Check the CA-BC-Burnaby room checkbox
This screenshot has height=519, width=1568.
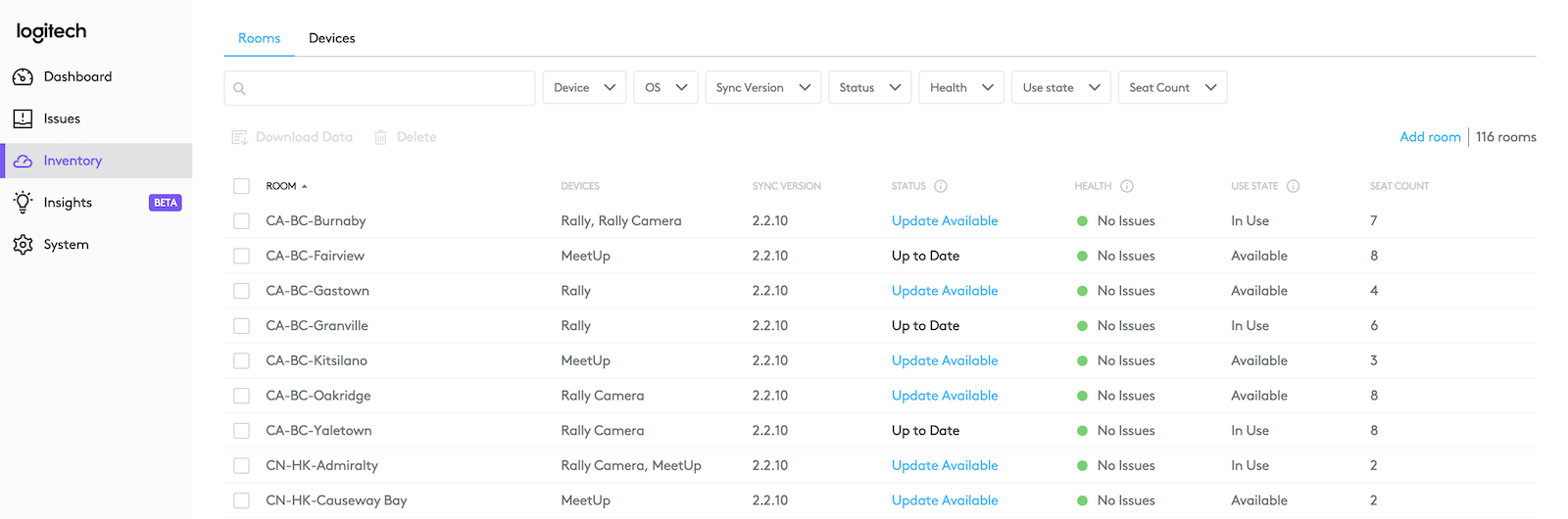(241, 221)
